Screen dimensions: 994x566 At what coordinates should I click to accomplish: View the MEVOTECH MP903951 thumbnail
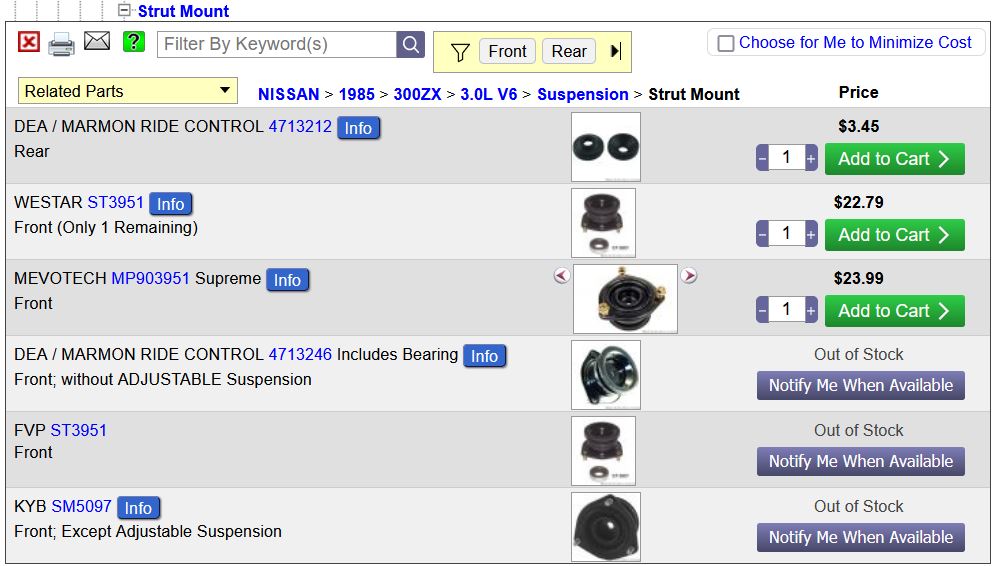click(626, 299)
